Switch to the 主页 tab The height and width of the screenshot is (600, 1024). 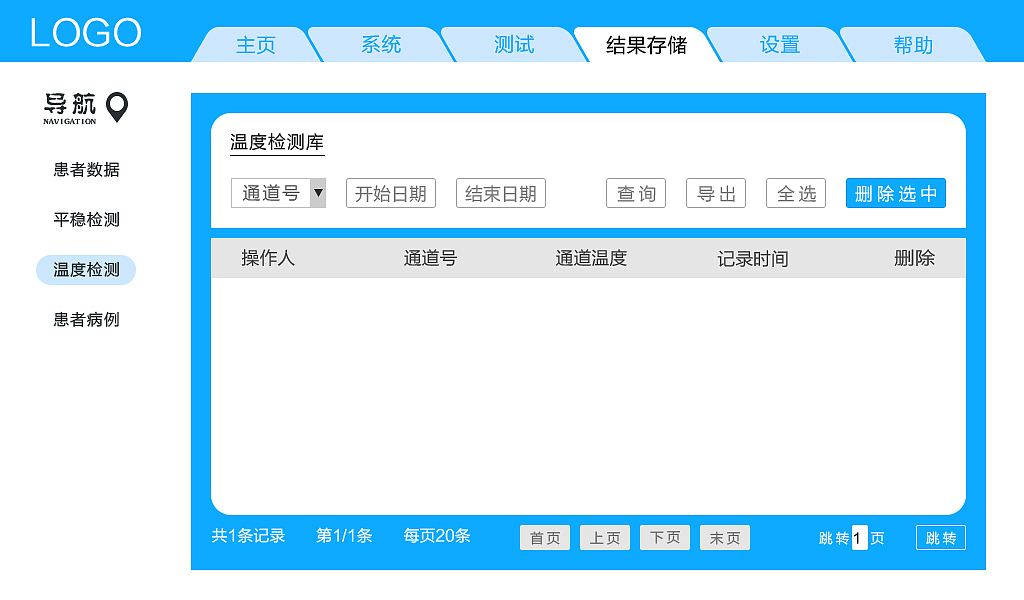[255, 44]
